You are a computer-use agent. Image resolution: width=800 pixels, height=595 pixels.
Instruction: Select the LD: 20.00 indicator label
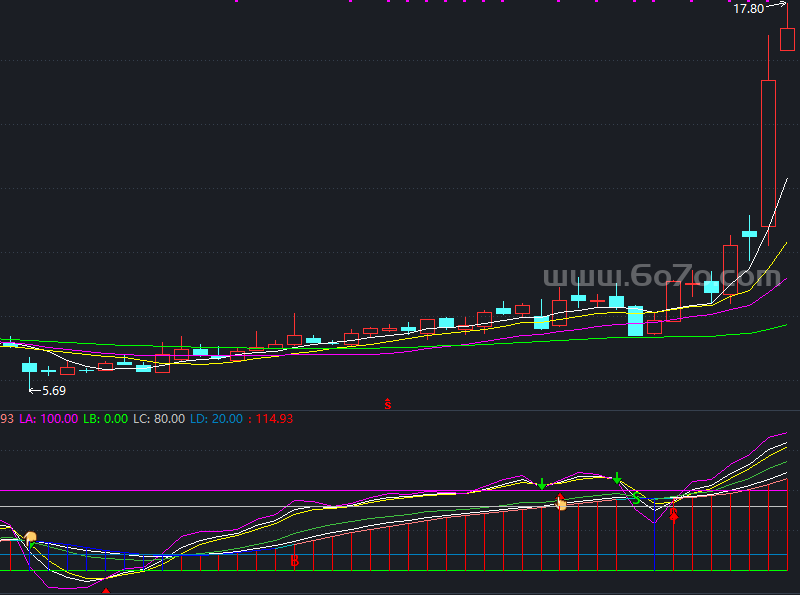tap(216, 419)
